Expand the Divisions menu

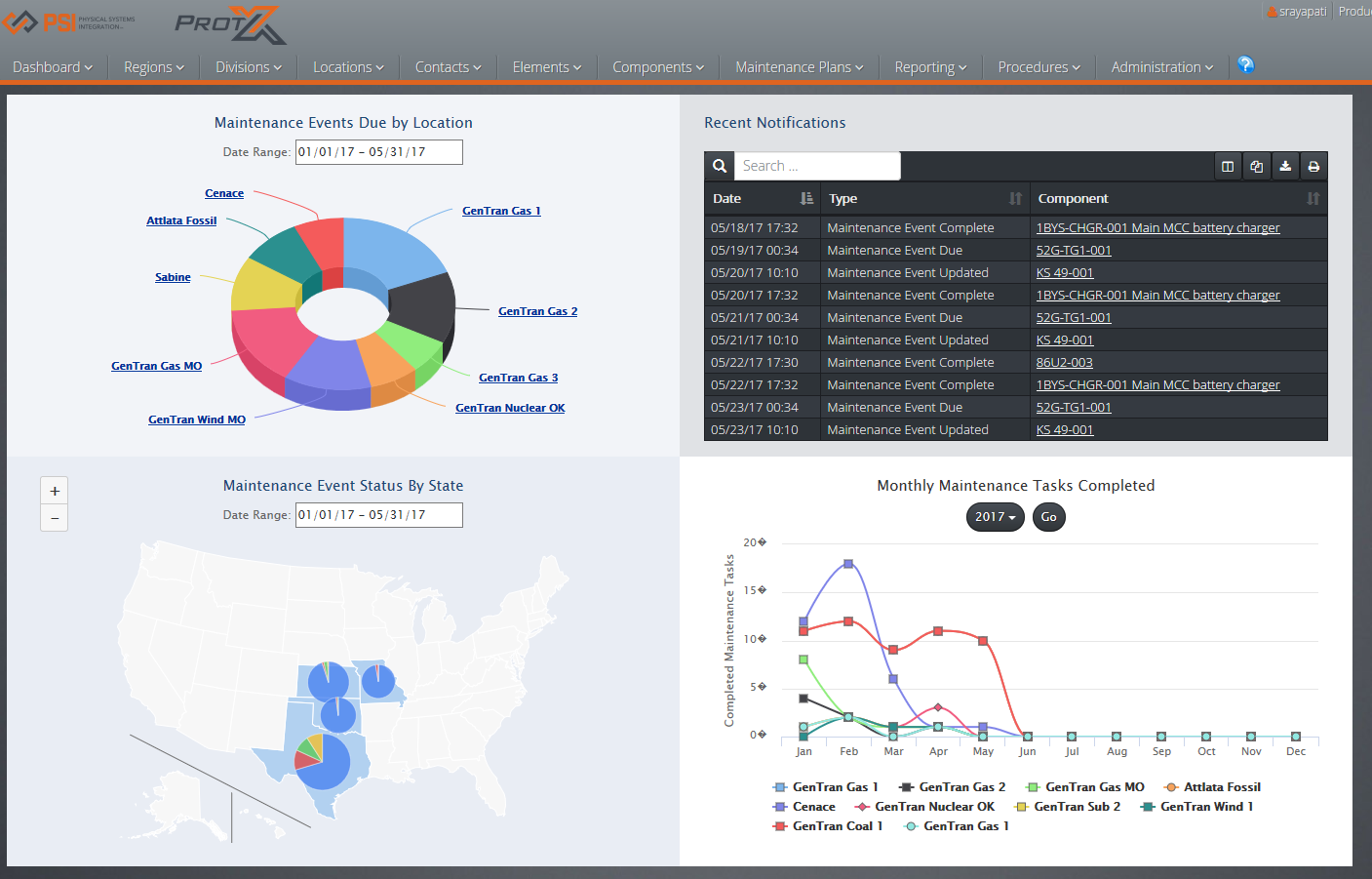point(249,67)
